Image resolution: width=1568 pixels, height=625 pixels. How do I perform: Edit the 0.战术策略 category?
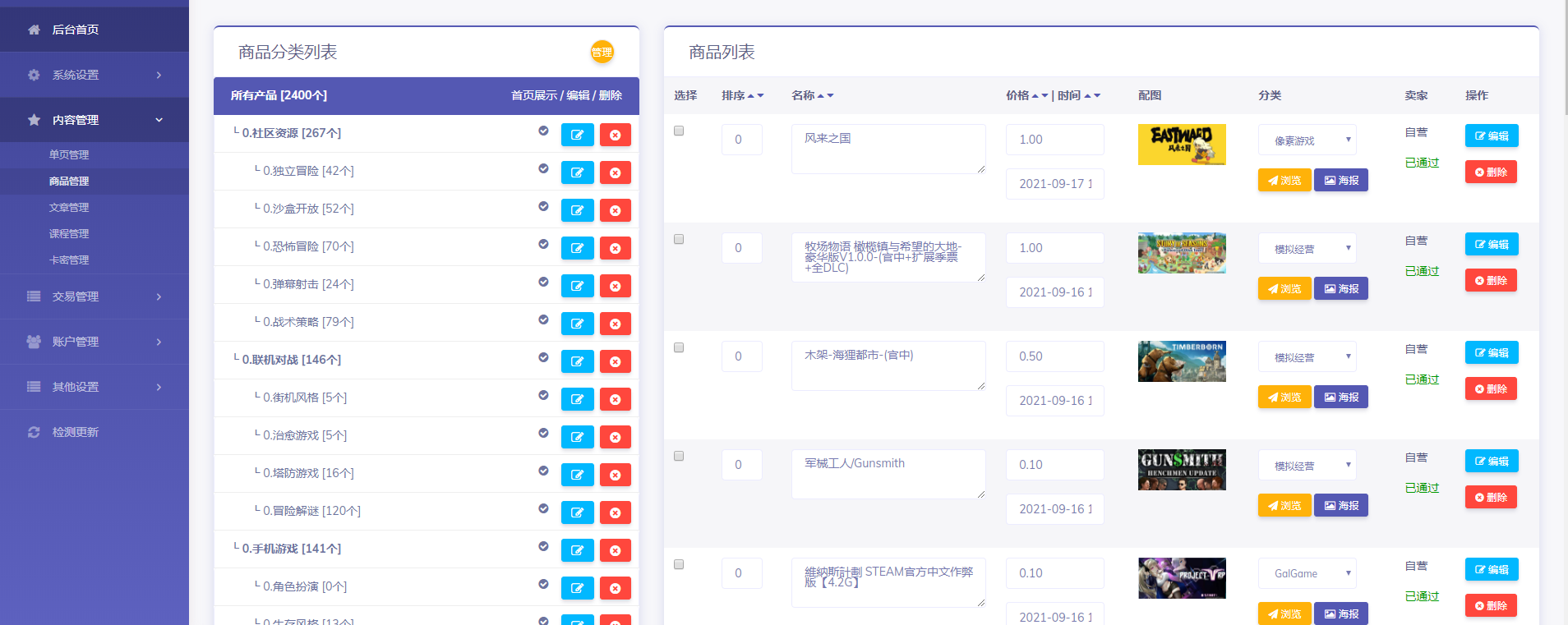tap(577, 324)
